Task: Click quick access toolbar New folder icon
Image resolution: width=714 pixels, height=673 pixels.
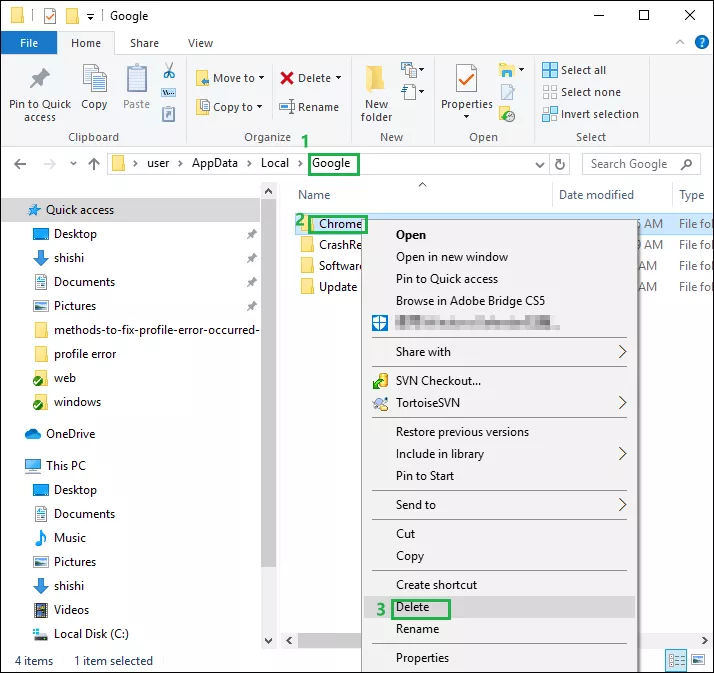Action: 72,16
